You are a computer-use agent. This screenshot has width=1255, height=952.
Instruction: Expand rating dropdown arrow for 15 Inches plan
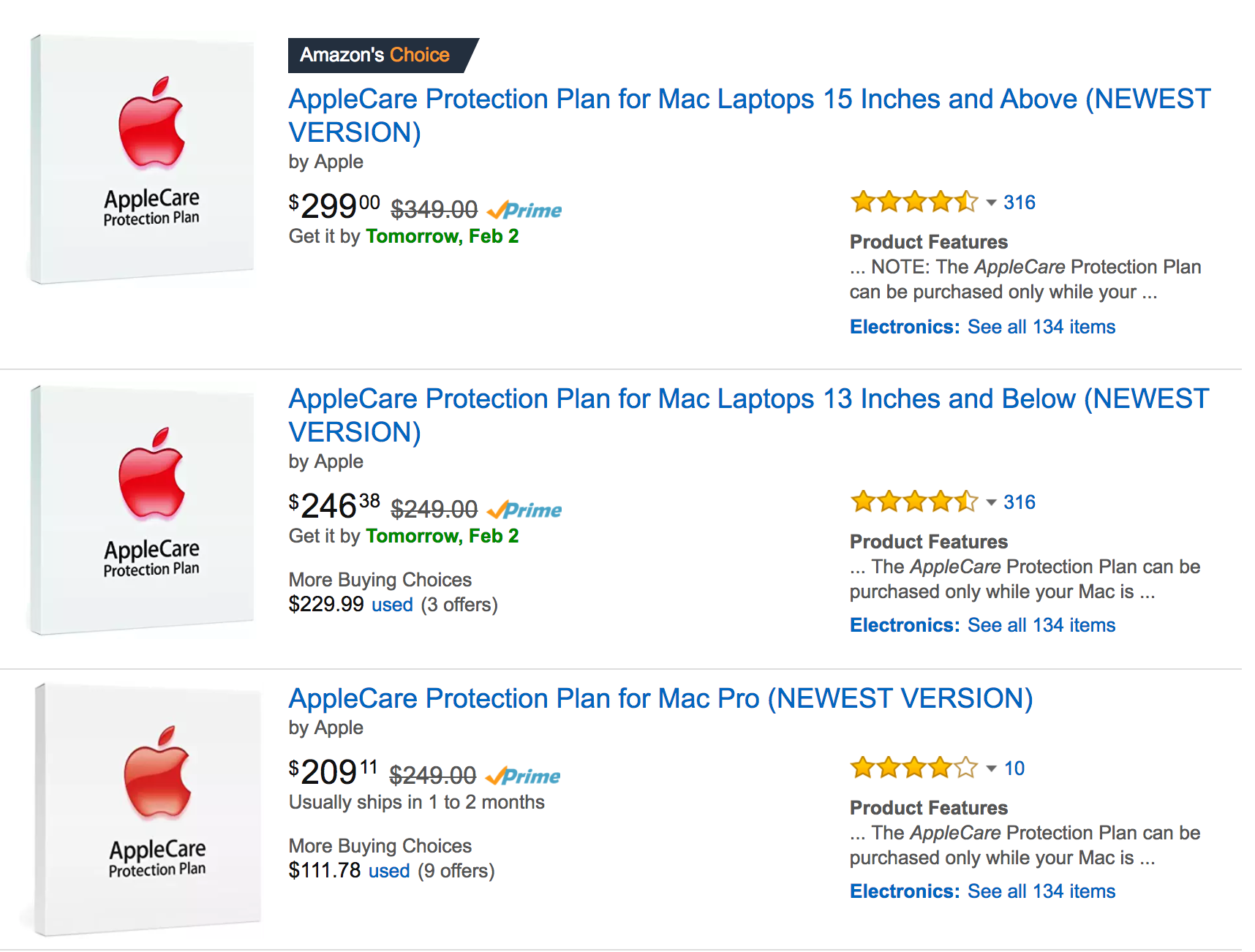click(991, 203)
